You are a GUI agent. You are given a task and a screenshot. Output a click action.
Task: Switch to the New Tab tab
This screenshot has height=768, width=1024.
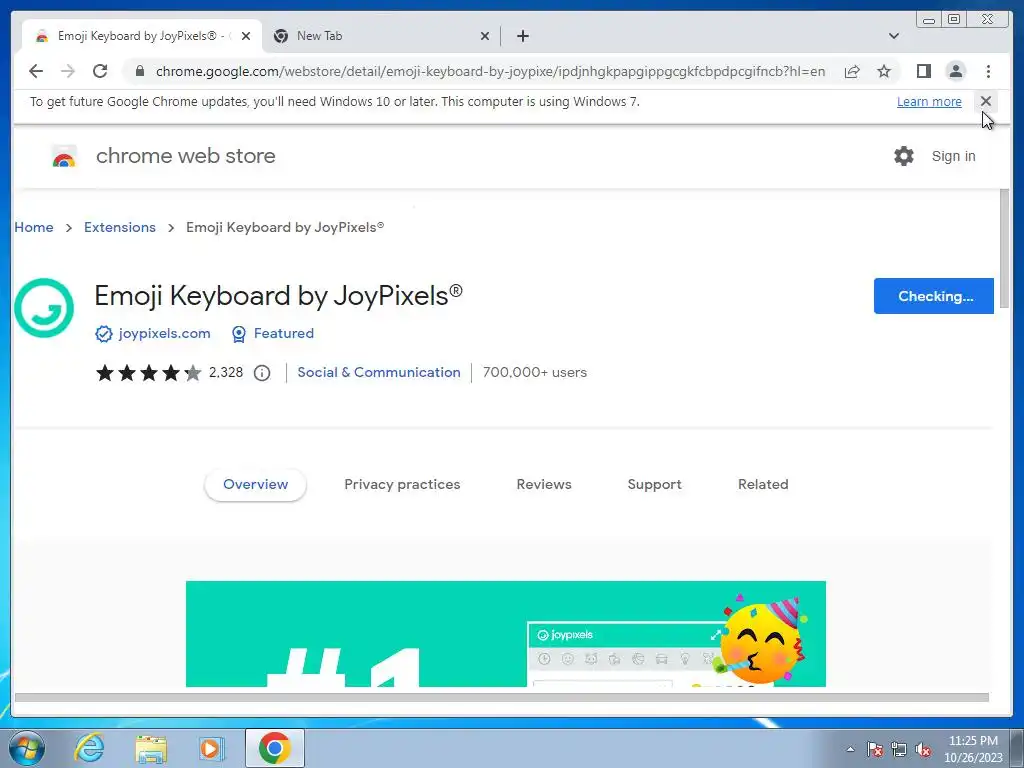click(381, 36)
